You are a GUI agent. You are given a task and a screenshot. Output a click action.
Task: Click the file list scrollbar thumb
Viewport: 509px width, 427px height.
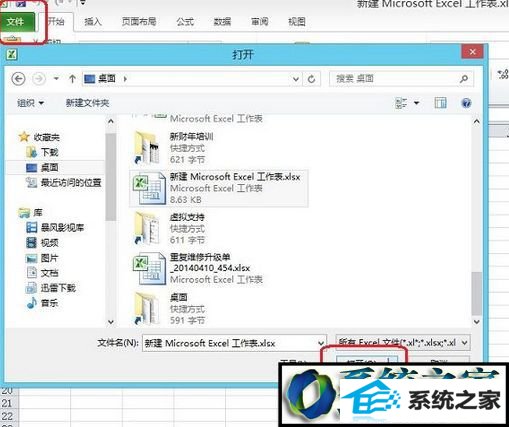point(477,293)
